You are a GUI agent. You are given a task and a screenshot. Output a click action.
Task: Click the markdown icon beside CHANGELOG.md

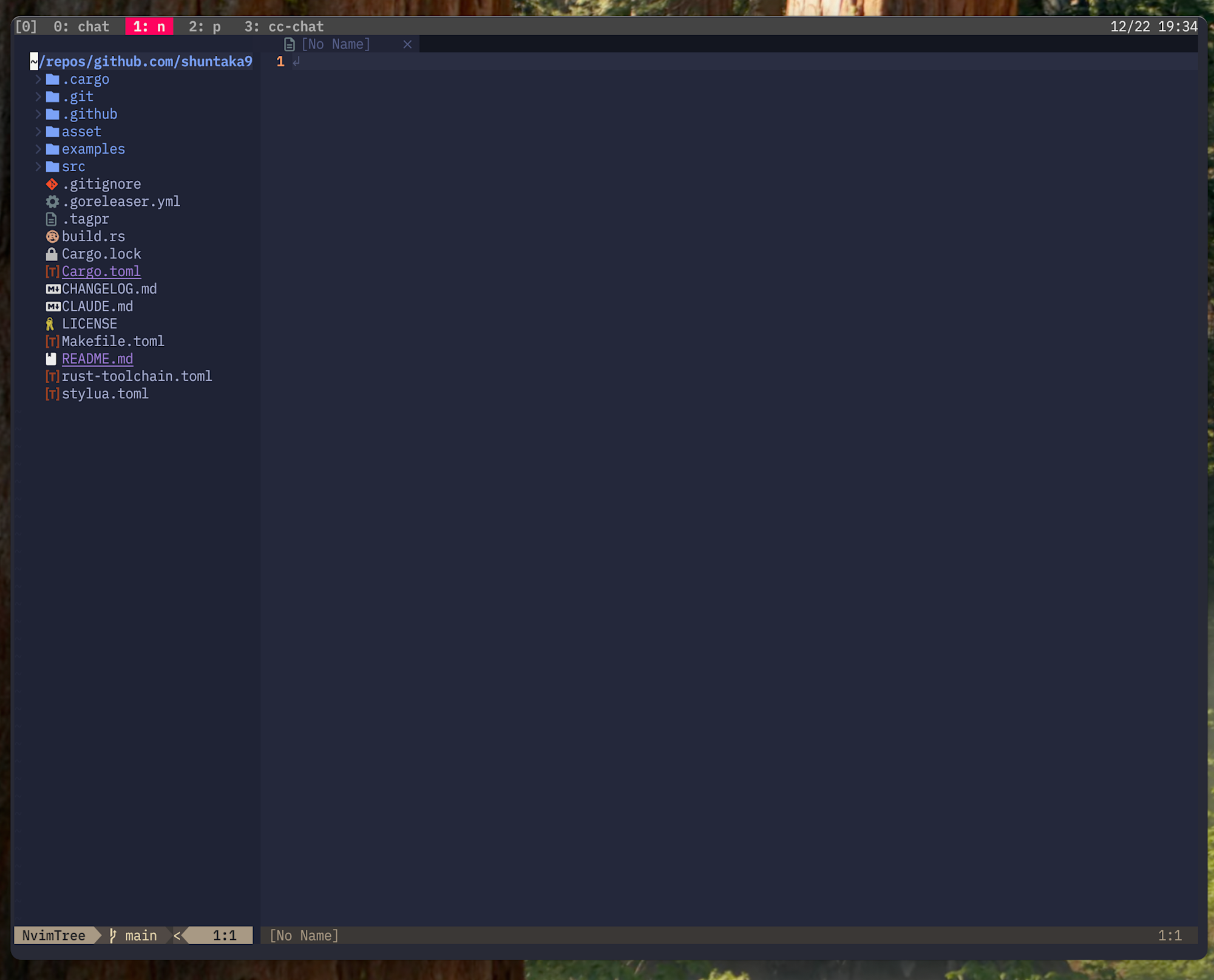pos(53,289)
